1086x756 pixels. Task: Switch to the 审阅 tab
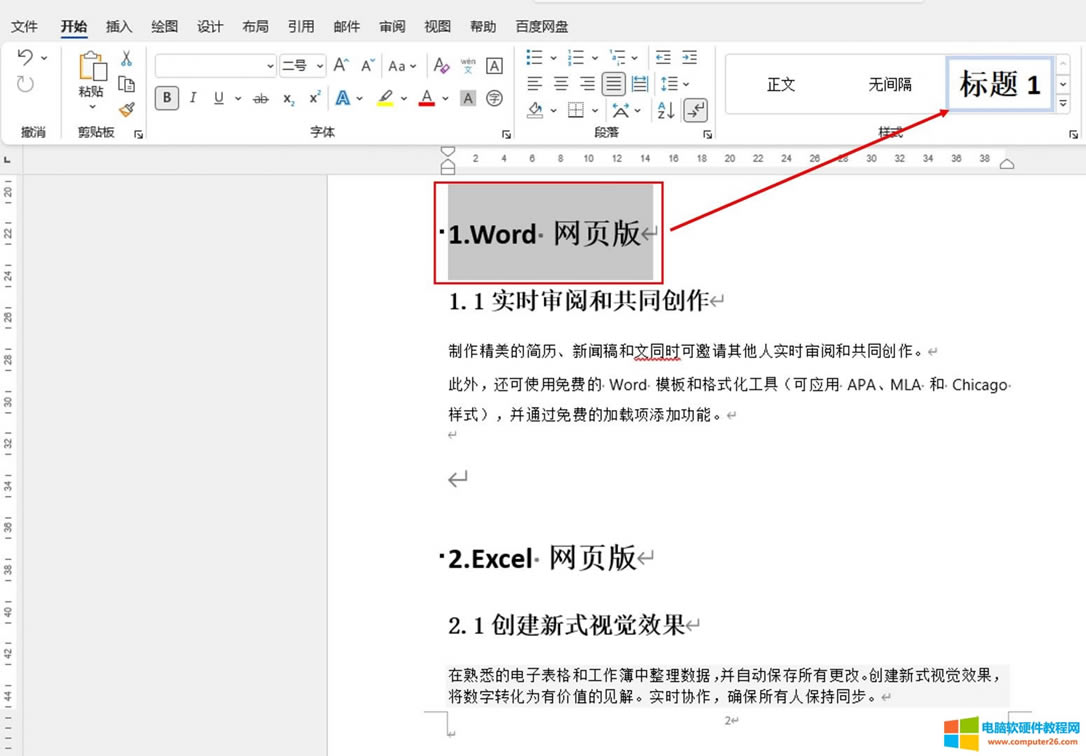tap(392, 26)
